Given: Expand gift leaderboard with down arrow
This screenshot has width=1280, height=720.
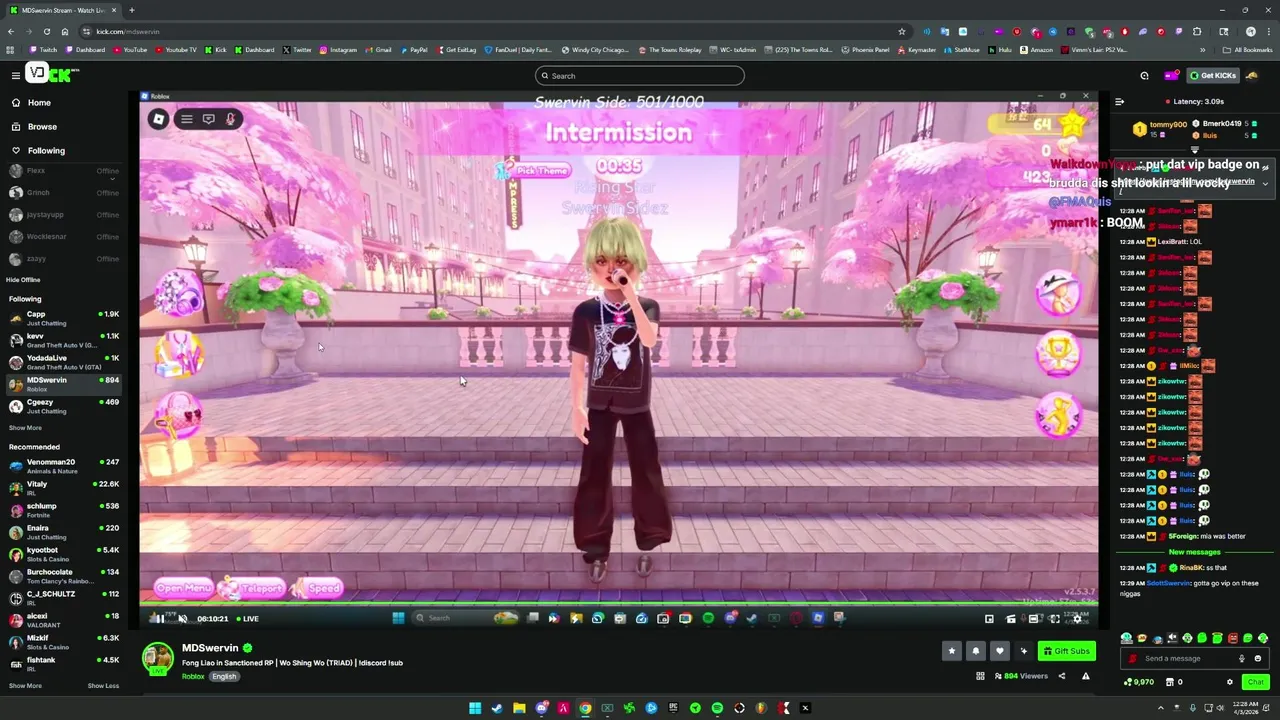Looking at the screenshot, I should [1194, 150].
